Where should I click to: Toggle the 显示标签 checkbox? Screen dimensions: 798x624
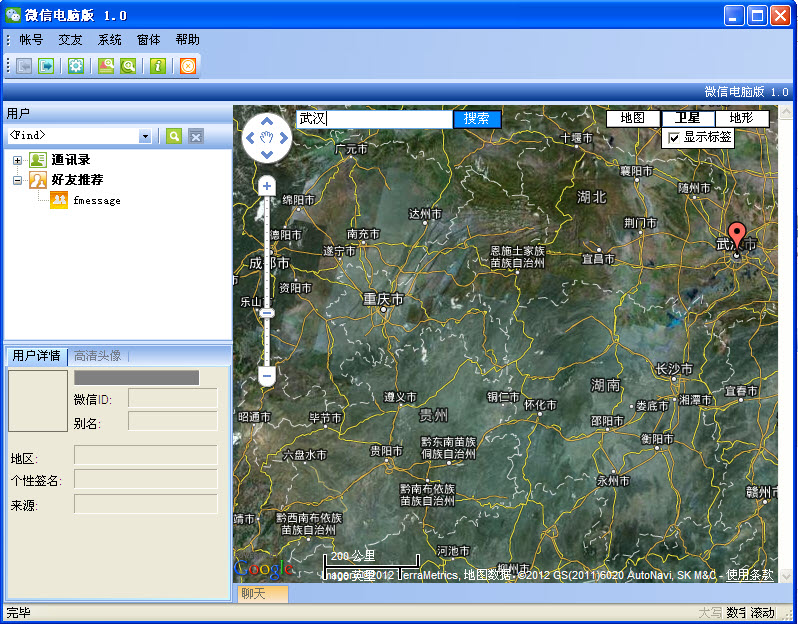click(674, 137)
